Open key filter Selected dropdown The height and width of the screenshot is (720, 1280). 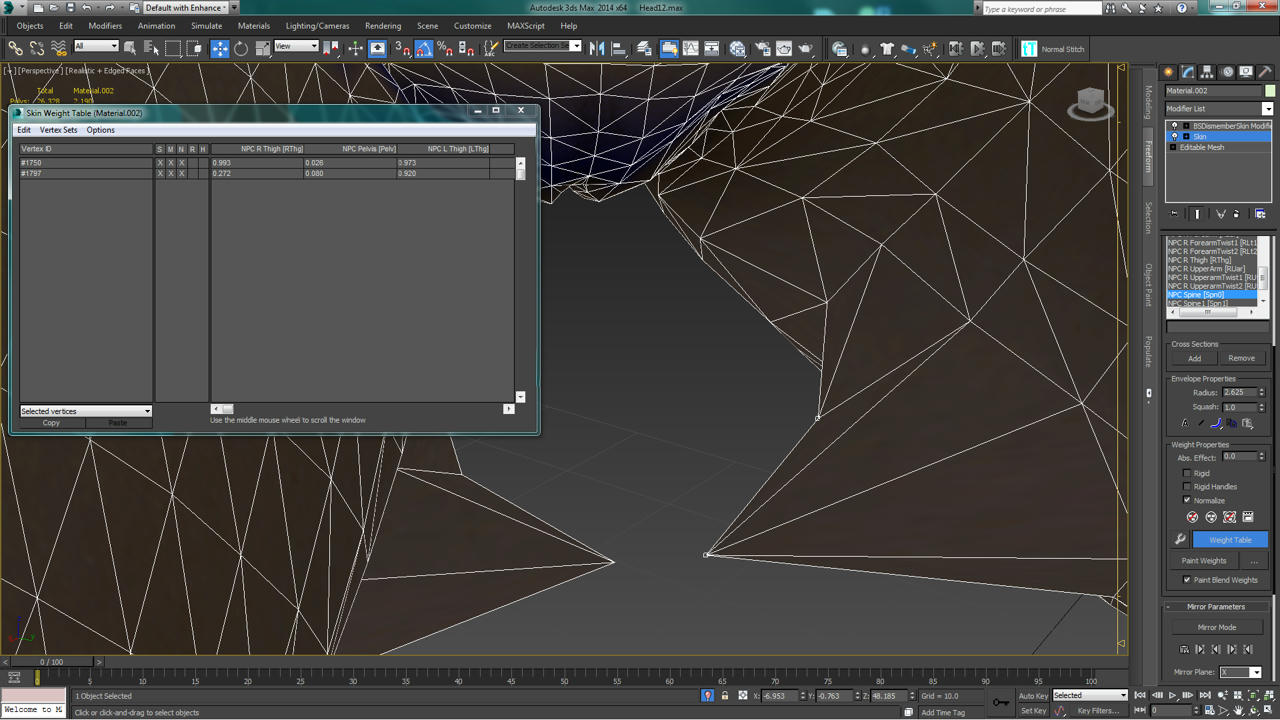[x=1090, y=695]
